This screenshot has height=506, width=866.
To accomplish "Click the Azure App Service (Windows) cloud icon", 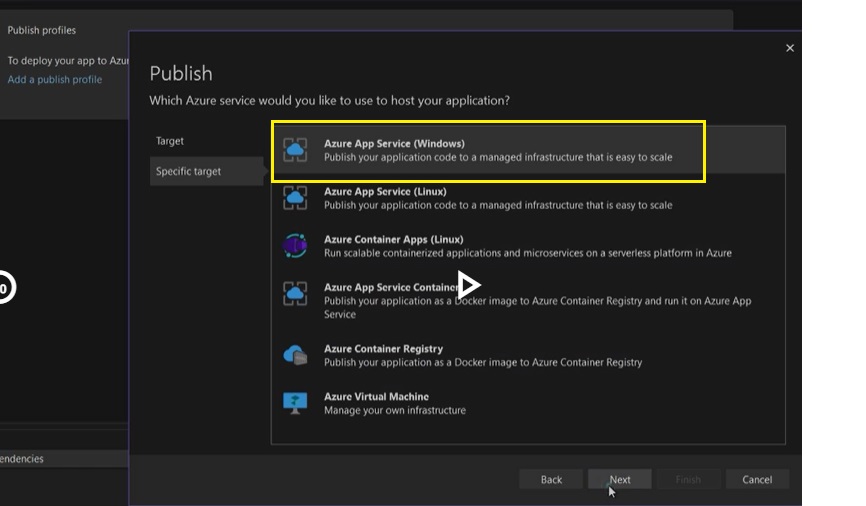I will 295,150.
